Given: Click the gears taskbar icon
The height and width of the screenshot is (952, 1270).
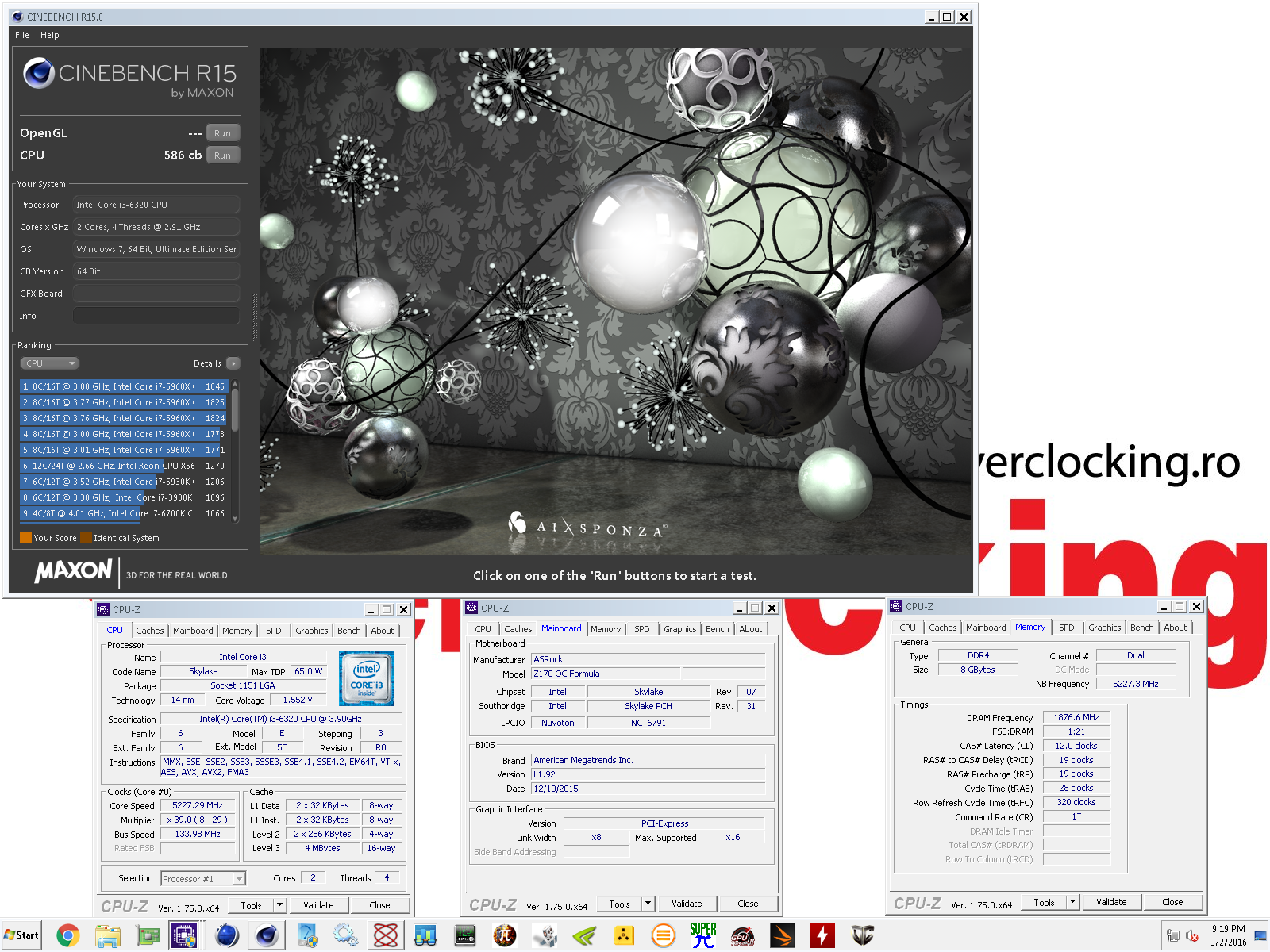Looking at the screenshot, I should 345,936.
